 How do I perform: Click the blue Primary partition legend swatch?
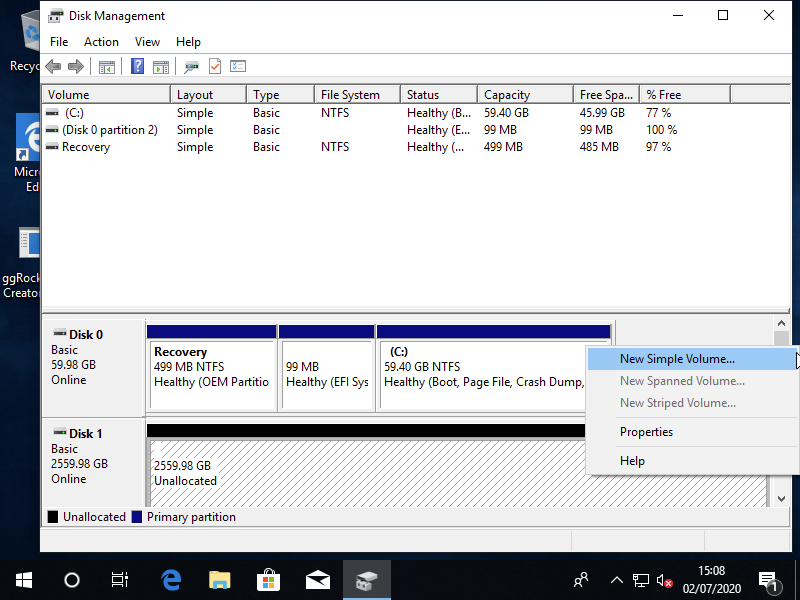[136, 517]
